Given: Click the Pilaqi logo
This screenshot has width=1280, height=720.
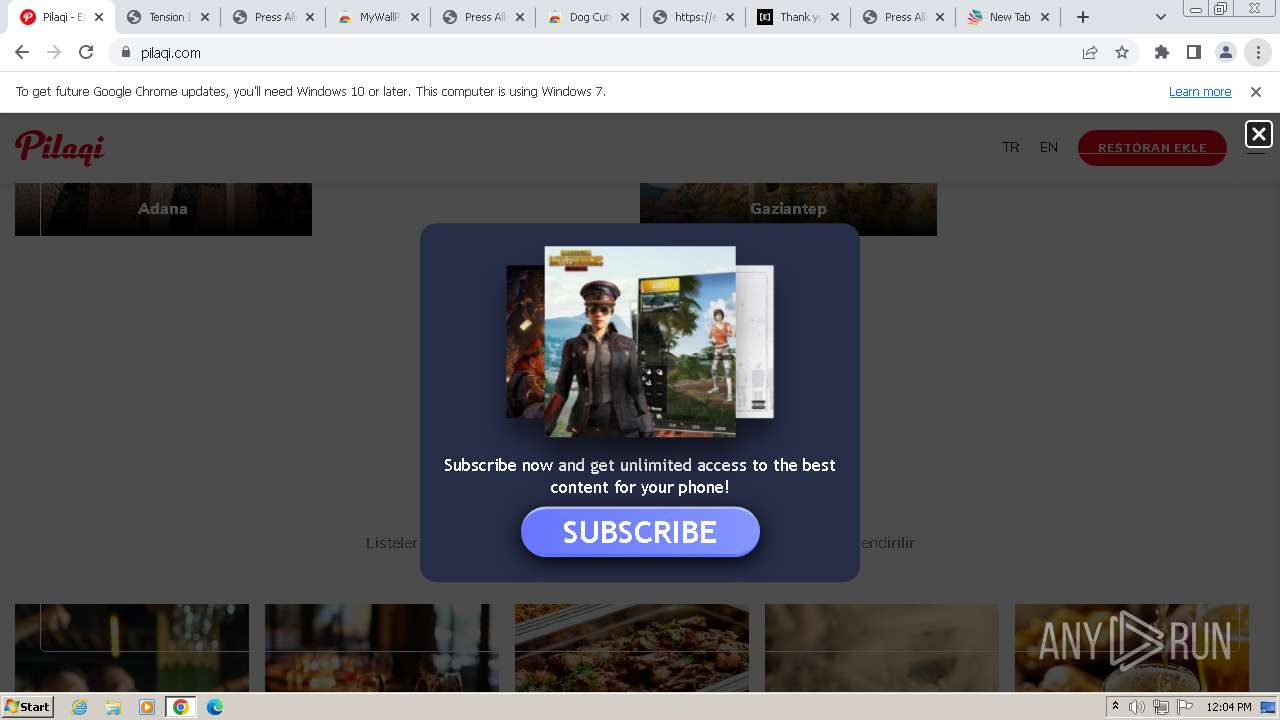Looking at the screenshot, I should (x=60, y=147).
